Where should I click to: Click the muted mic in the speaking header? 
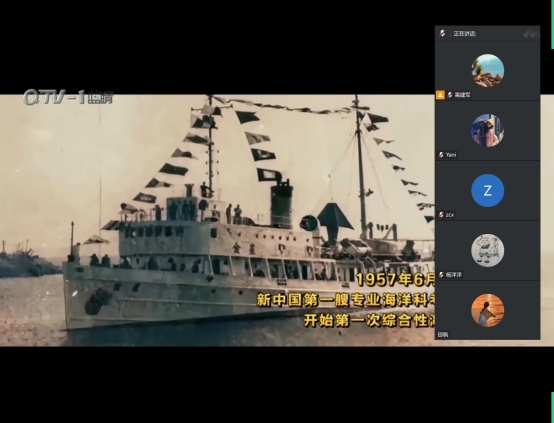click(x=442, y=34)
